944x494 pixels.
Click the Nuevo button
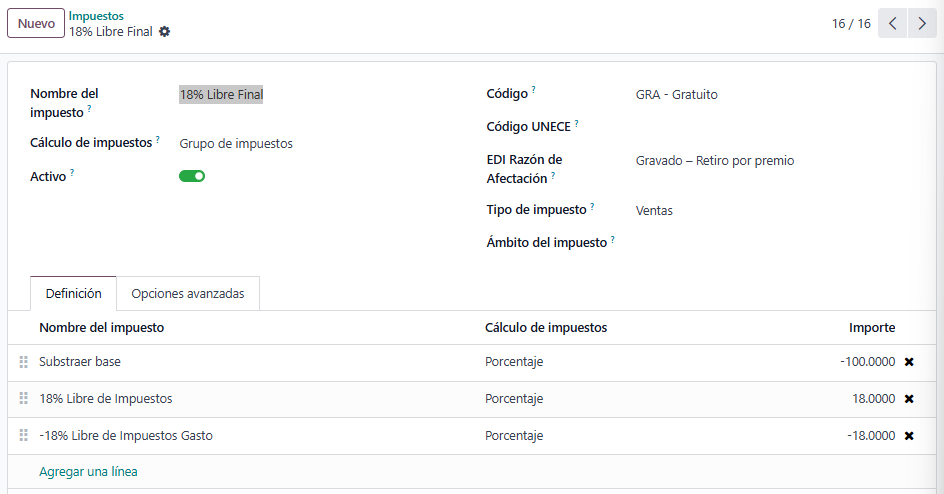(36, 23)
